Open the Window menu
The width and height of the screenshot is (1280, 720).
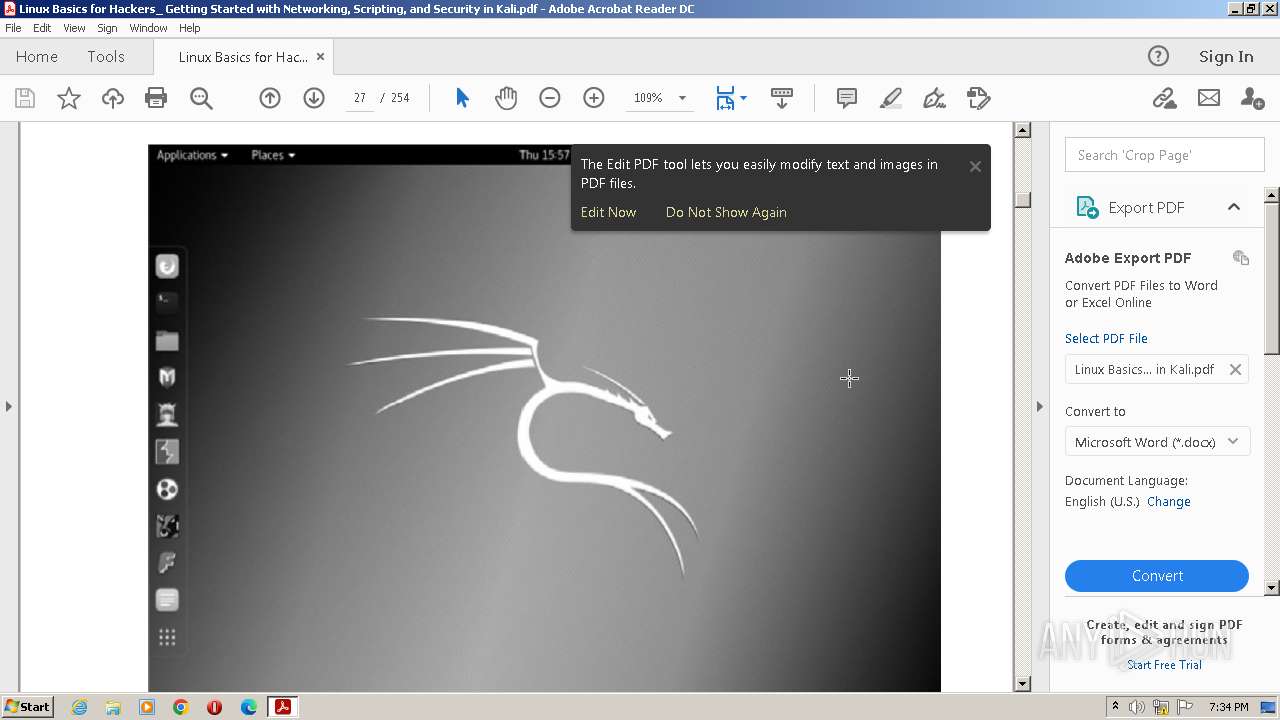[148, 28]
